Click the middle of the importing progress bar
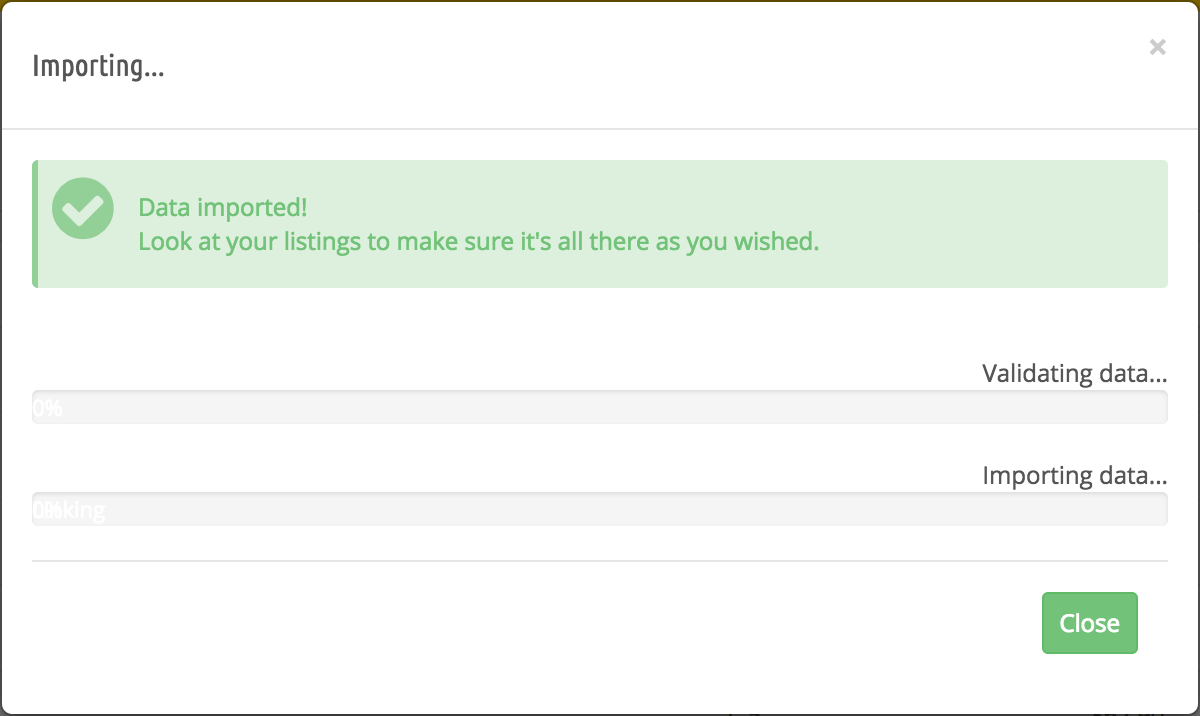1200x716 pixels. click(x=600, y=509)
